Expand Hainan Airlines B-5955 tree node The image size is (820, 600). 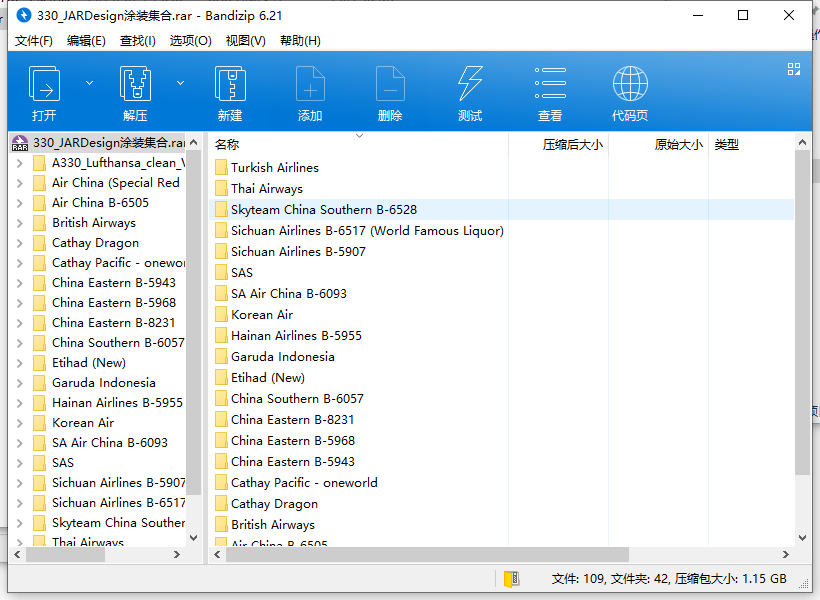click(x=20, y=403)
